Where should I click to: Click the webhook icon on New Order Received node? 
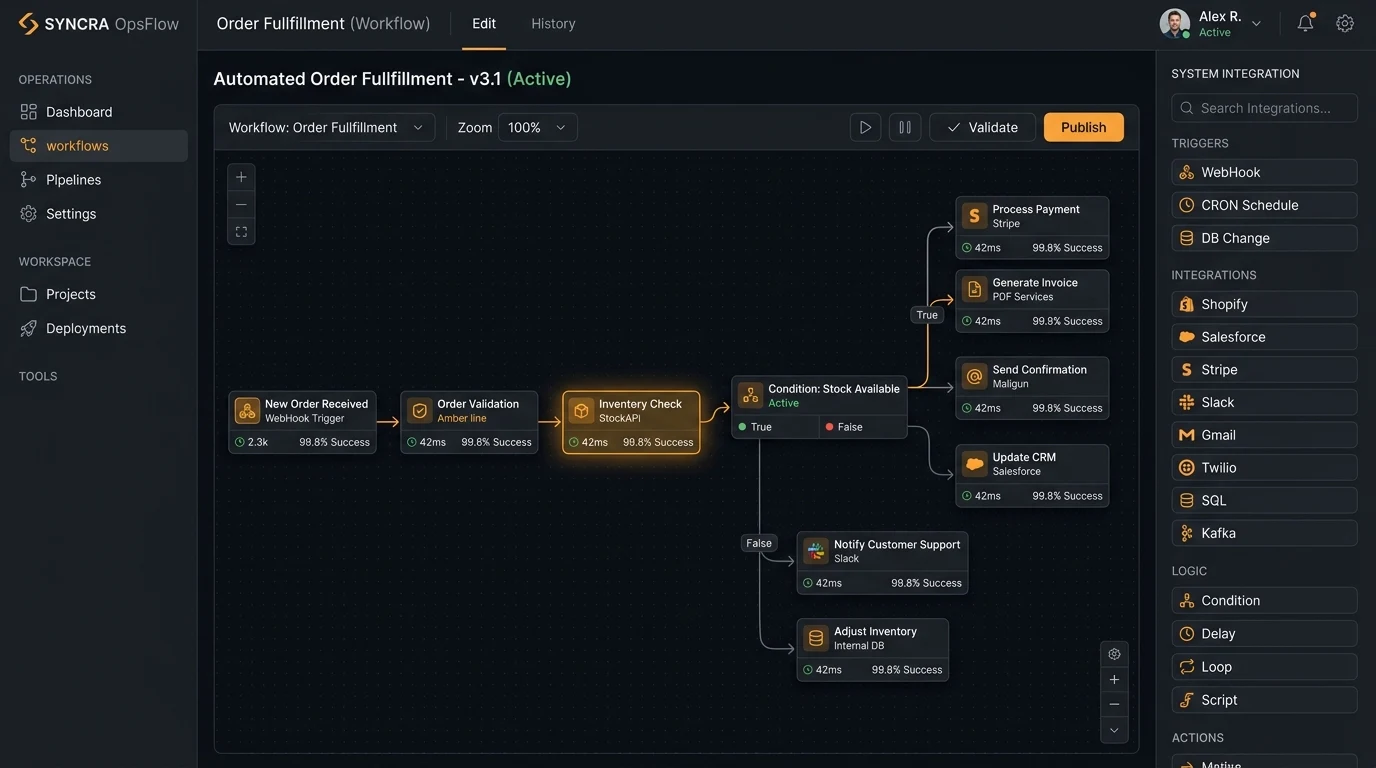click(x=247, y=411)
